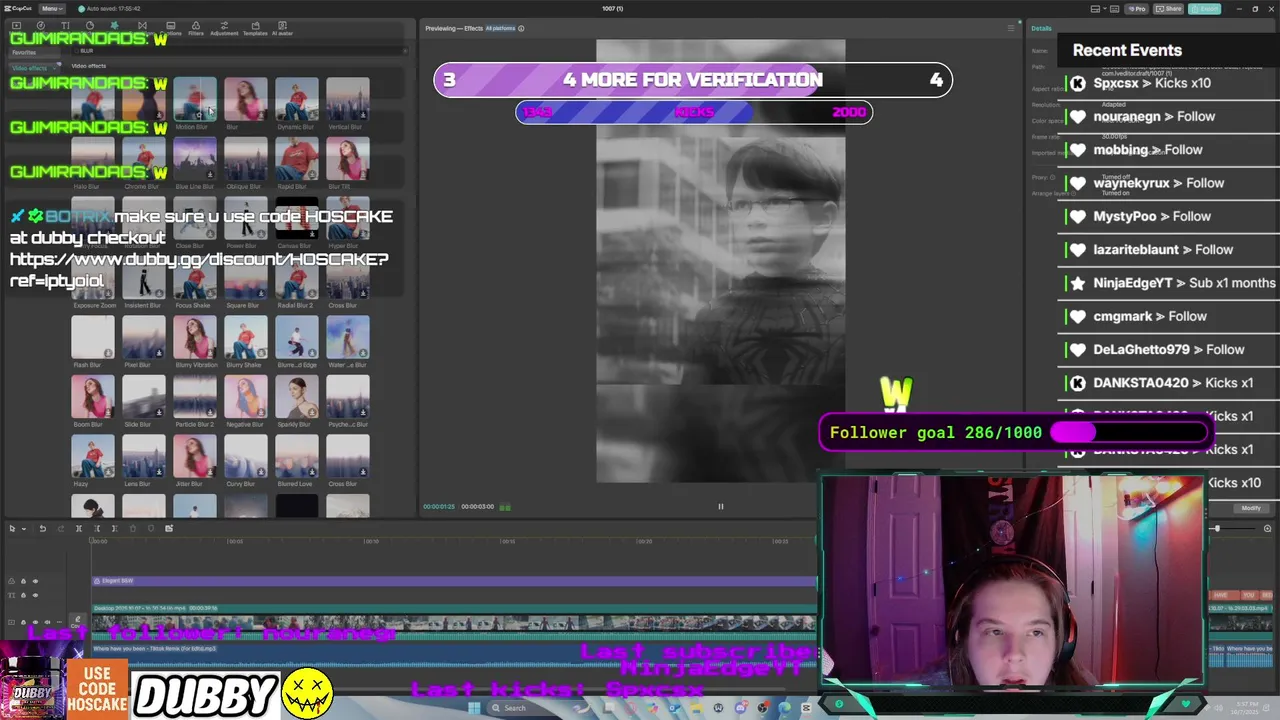This screenshot has height=720, width=1280.
Task: Download the Vertical Blur effect
Action: click(363, 115)
